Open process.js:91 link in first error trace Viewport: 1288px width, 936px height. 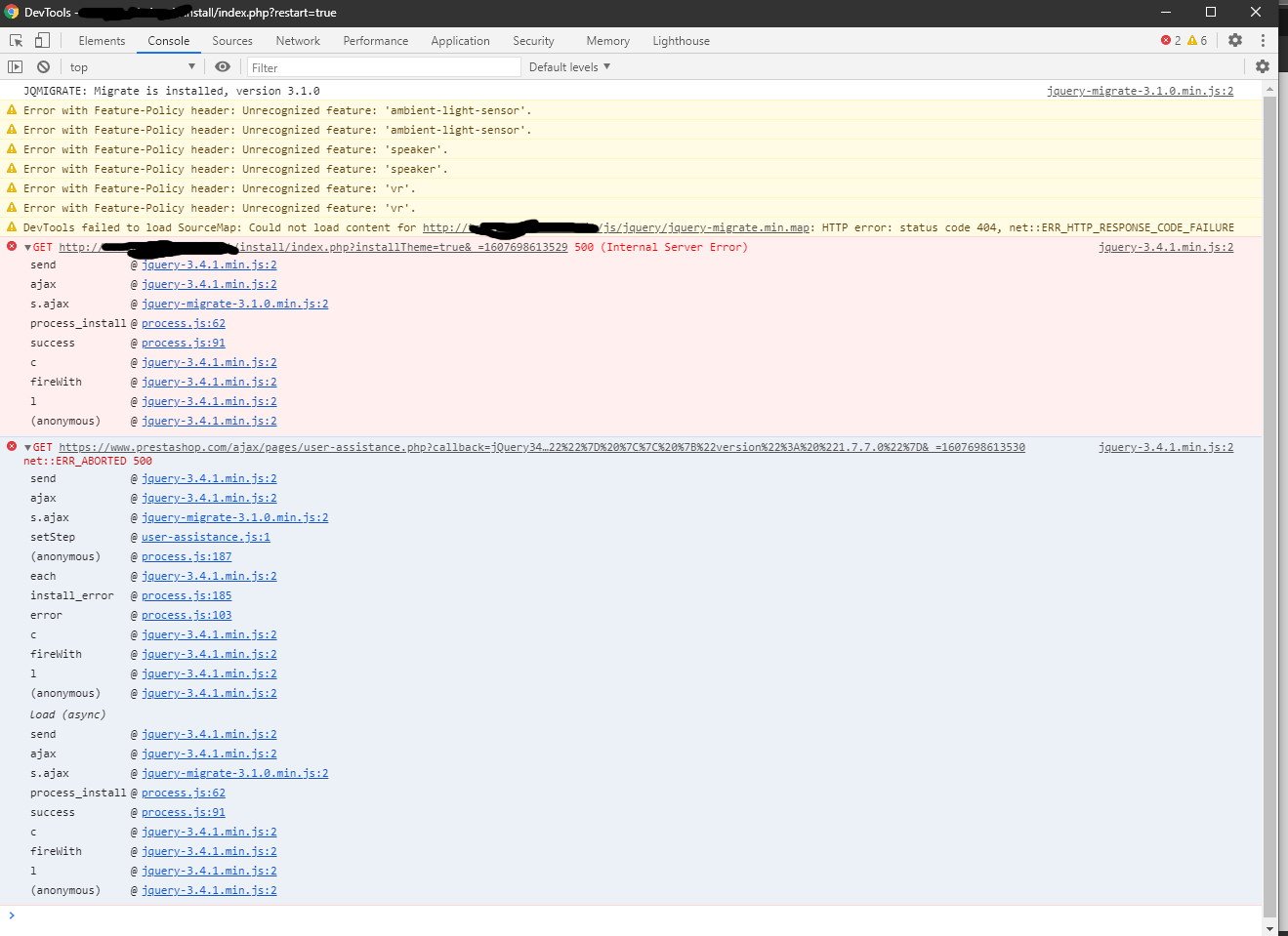(184, 343)
